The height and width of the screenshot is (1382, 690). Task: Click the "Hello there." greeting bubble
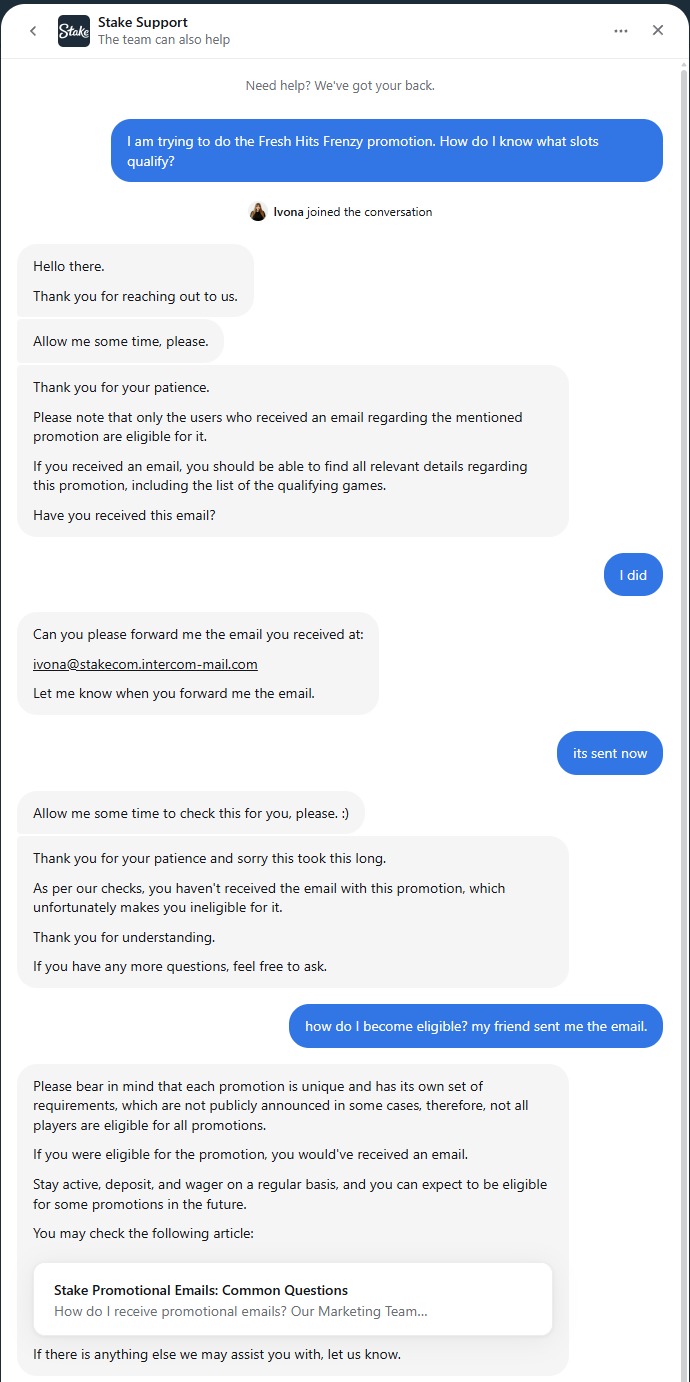pos(135,281)
